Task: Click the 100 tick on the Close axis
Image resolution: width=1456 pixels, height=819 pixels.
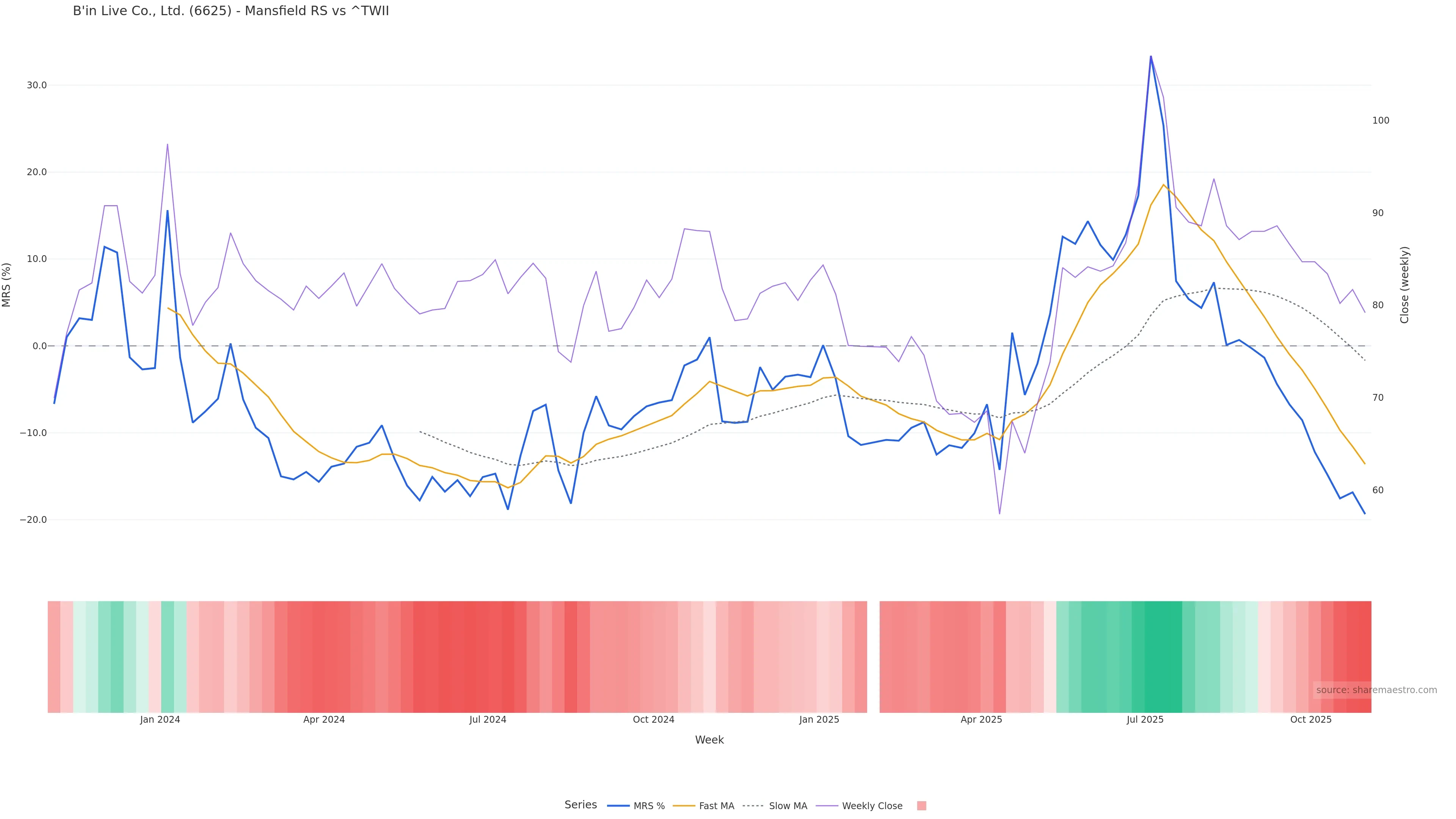Action: coord(1380,121)
